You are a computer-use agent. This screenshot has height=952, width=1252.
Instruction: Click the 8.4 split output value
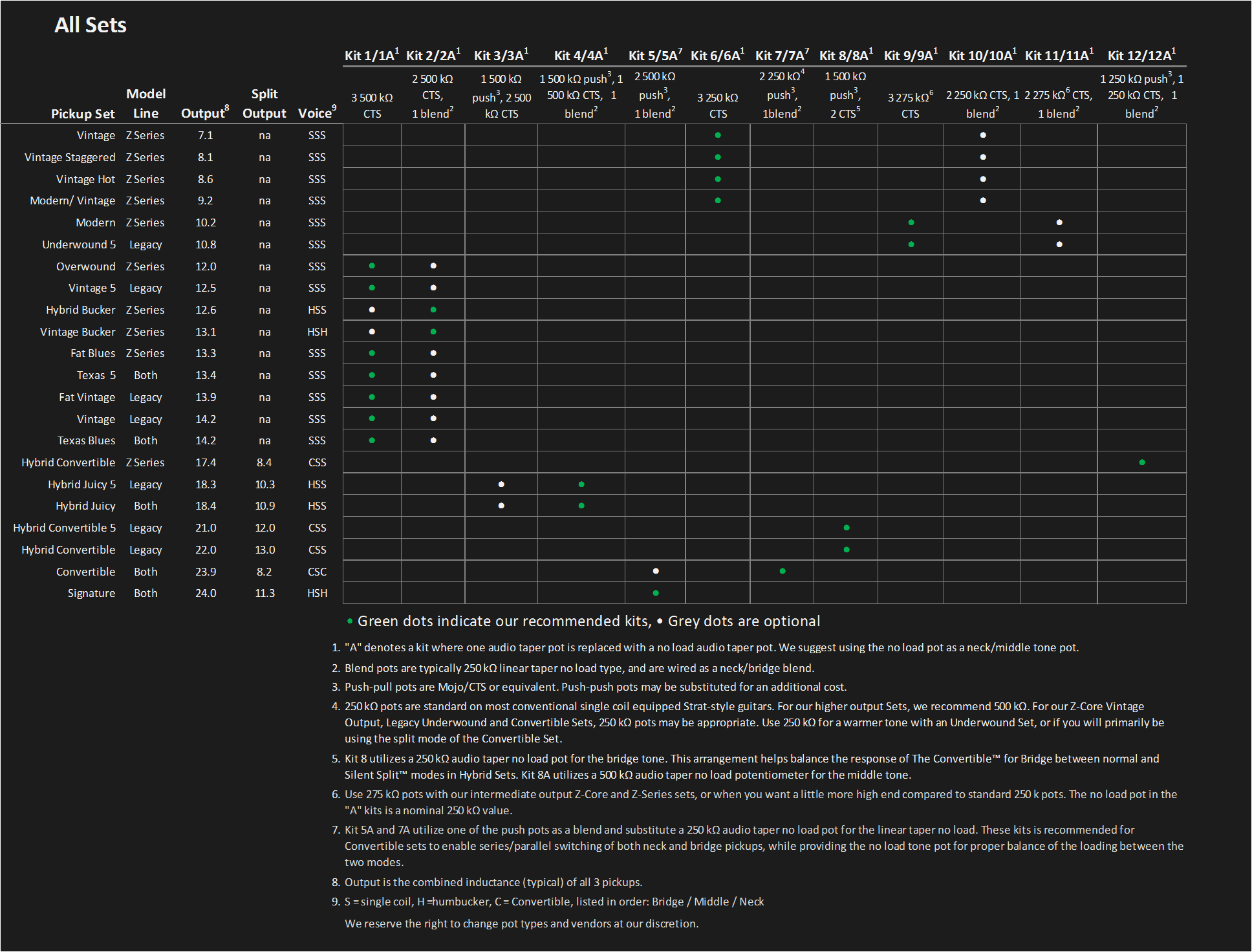264,462
